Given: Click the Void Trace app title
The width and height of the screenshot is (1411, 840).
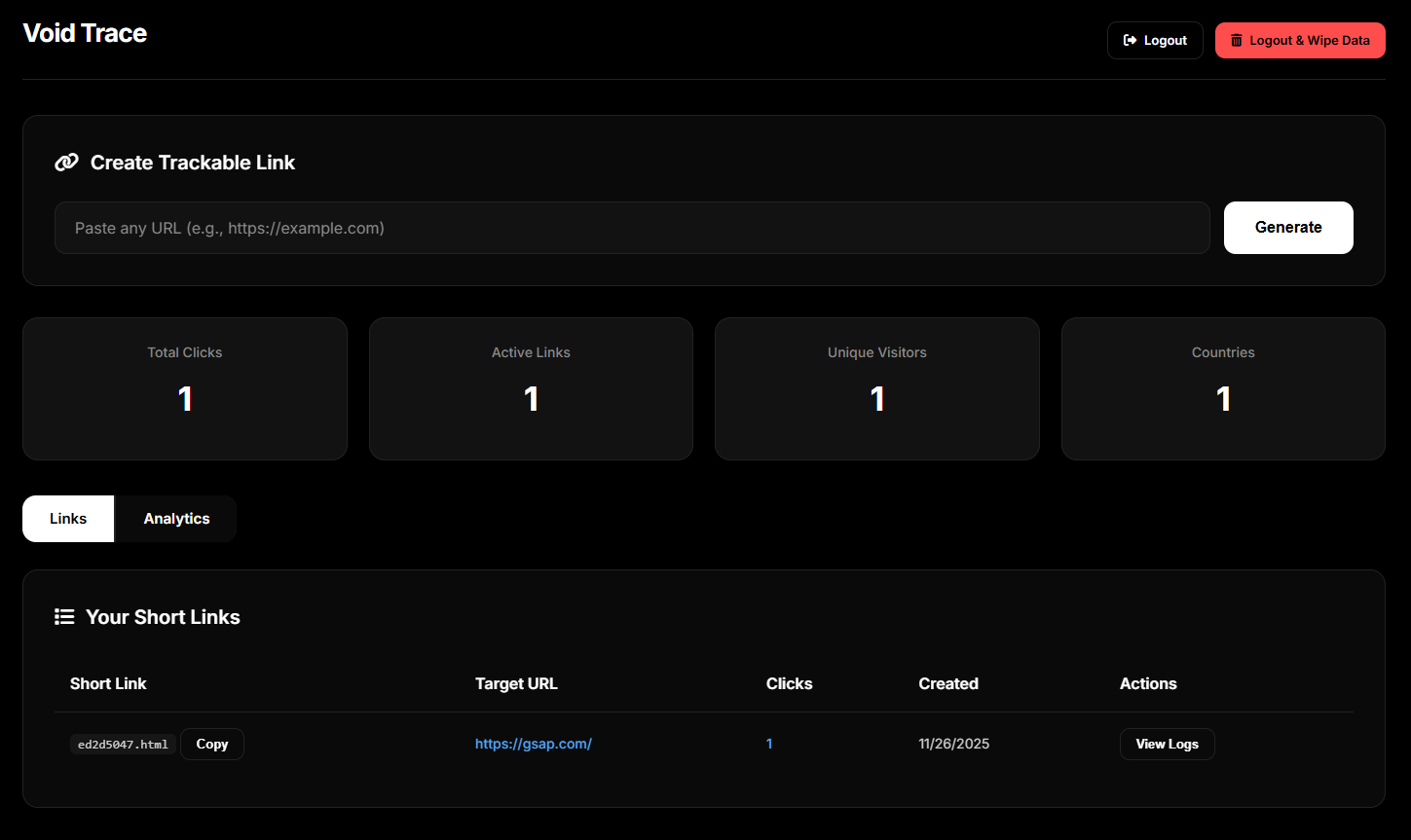Looking at the screenshot, I should click(x=84, y=32).
